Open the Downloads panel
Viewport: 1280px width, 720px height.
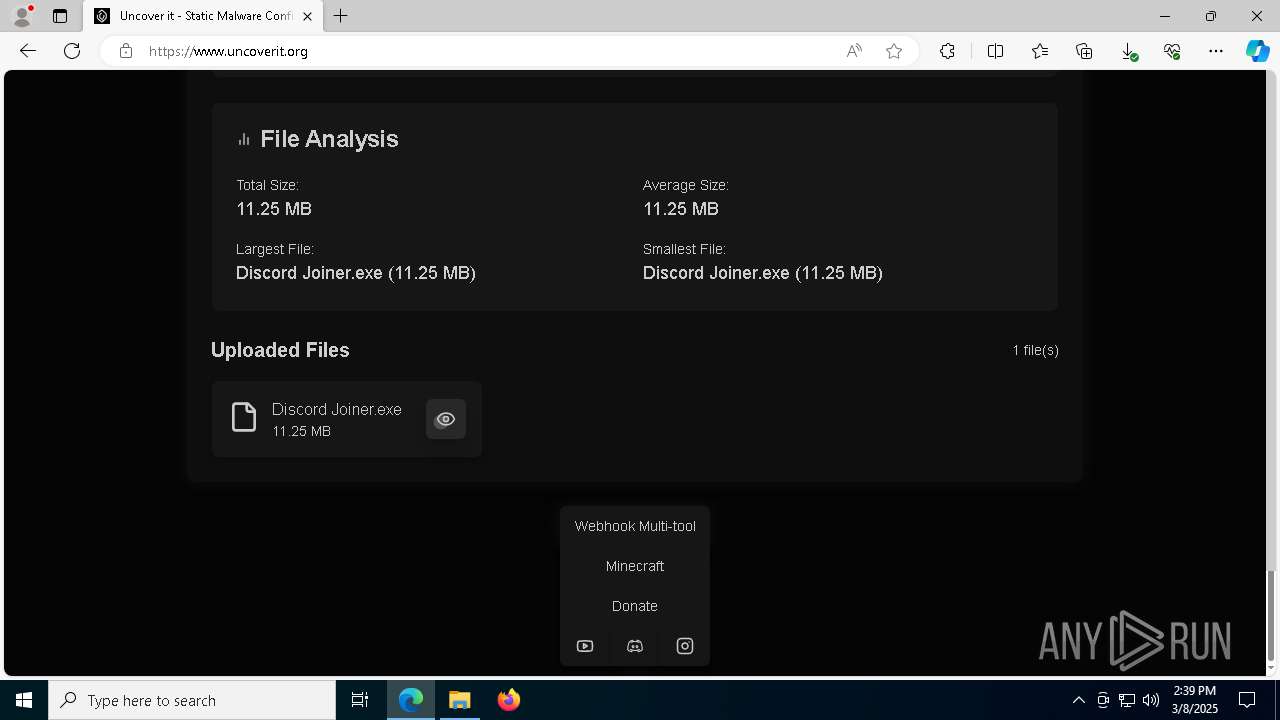point(1128,51)
